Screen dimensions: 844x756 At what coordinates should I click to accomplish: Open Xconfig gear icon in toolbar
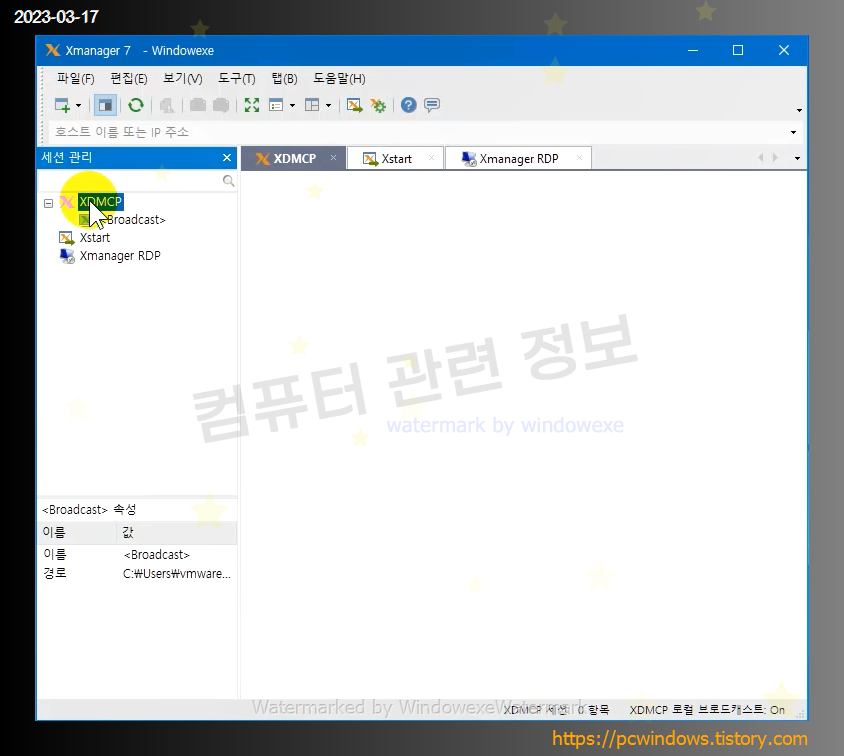(x=378, y=105)
